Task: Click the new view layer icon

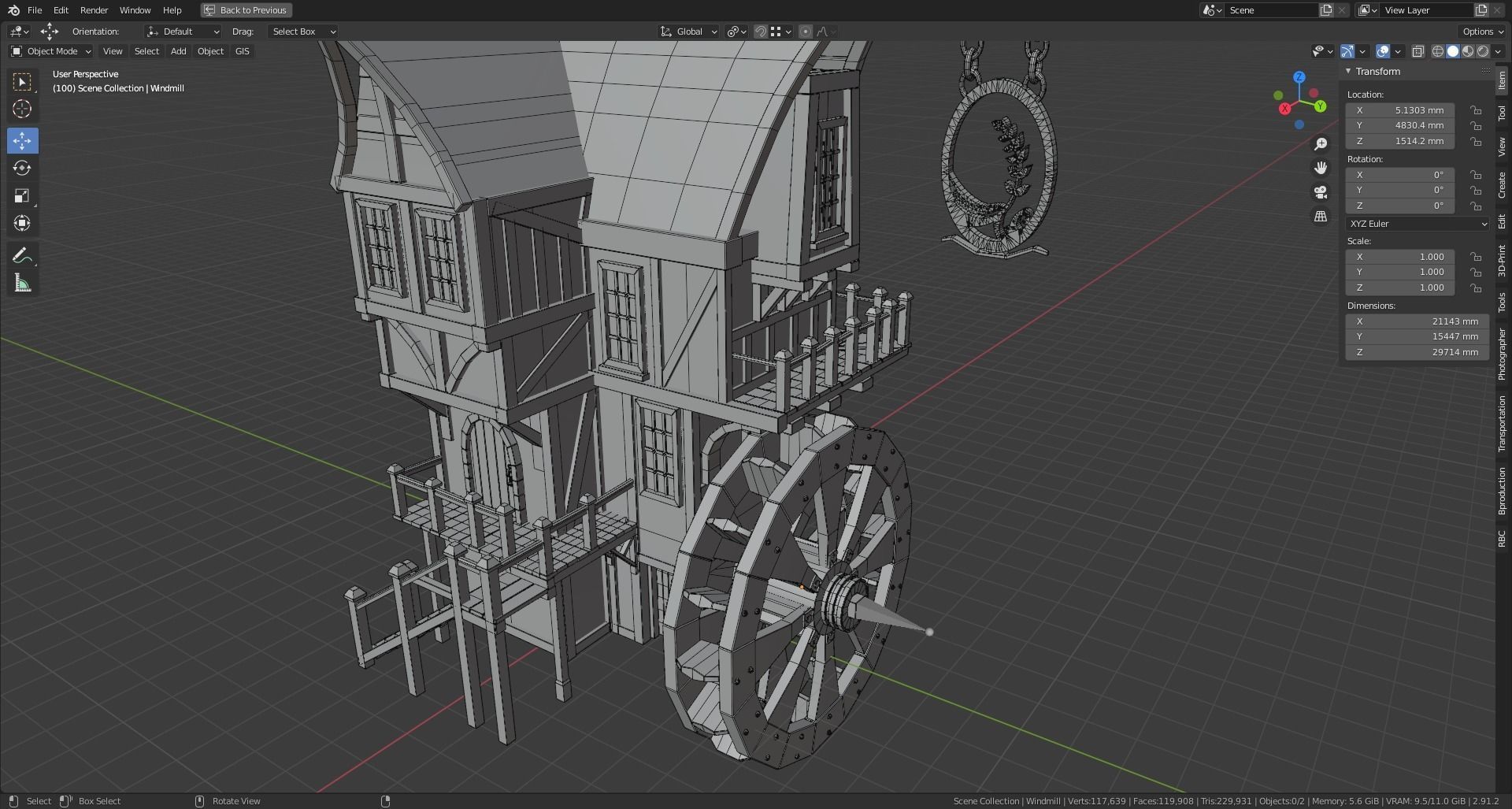Action: click(x=1481, y=10)
